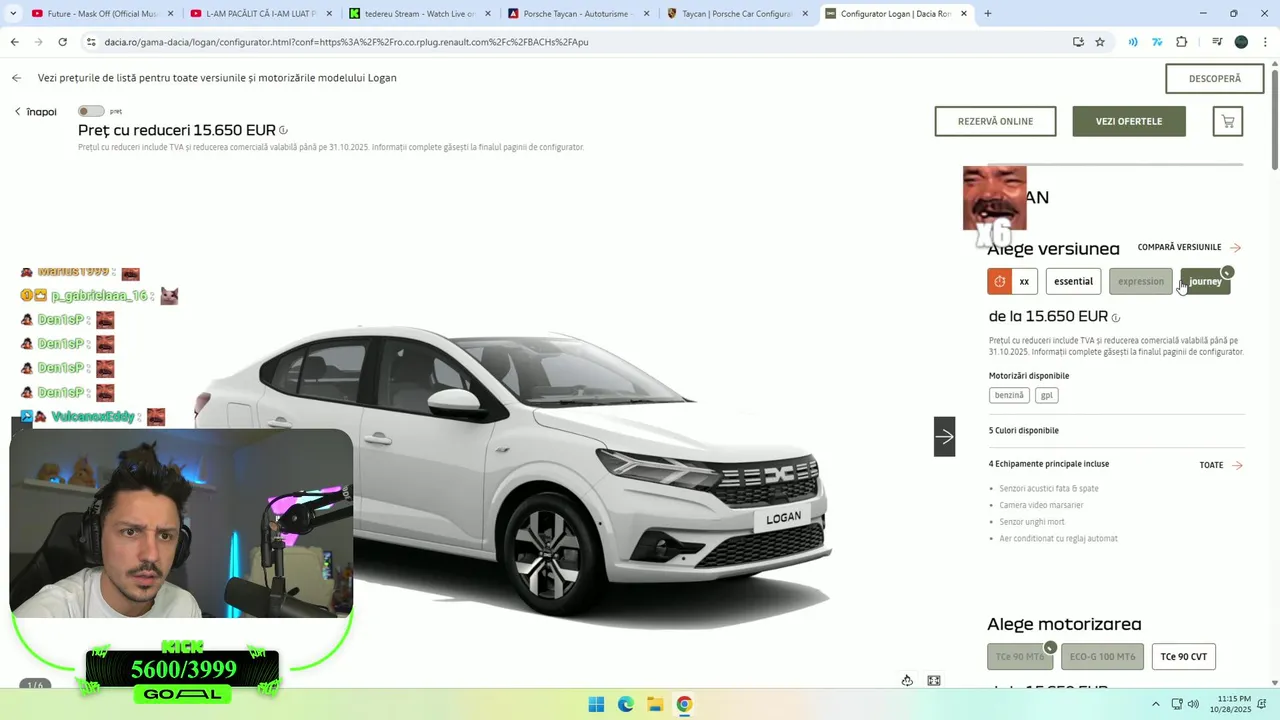Viewport: 1280px width, 720px height.
Task: Go back with the browser back arrow
Action: click(14, 42)
